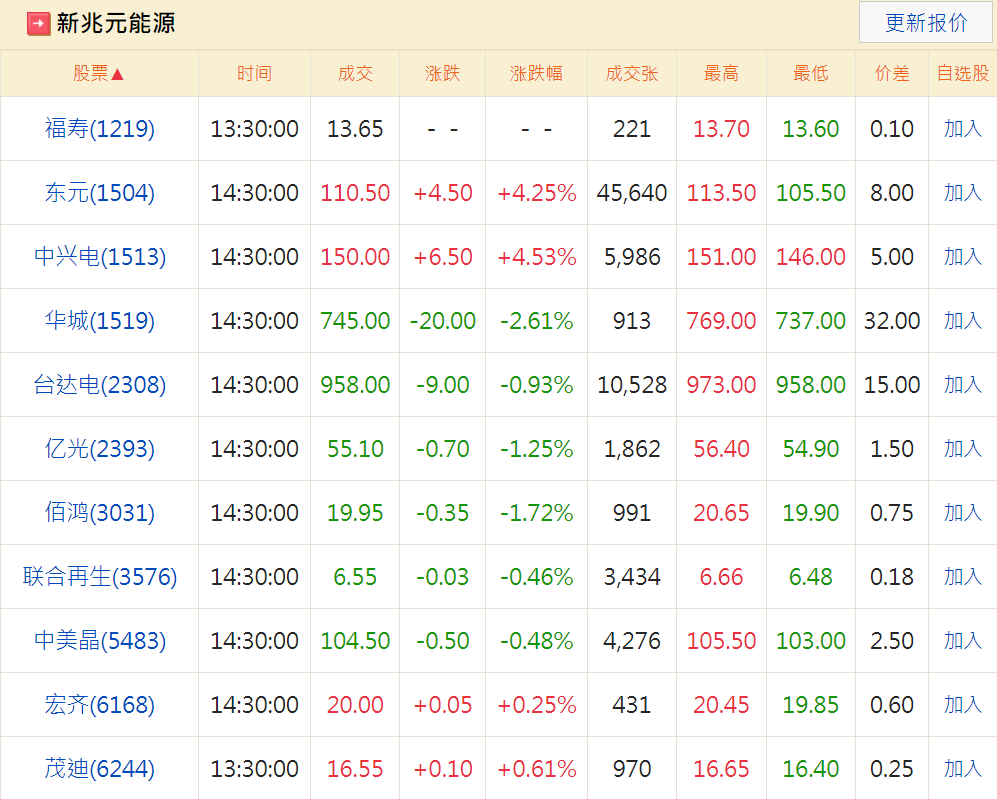The width and height of the screenshot is (997, 799).
Task: Open stock link 亿光(2393)
Action: coord(100,449)
